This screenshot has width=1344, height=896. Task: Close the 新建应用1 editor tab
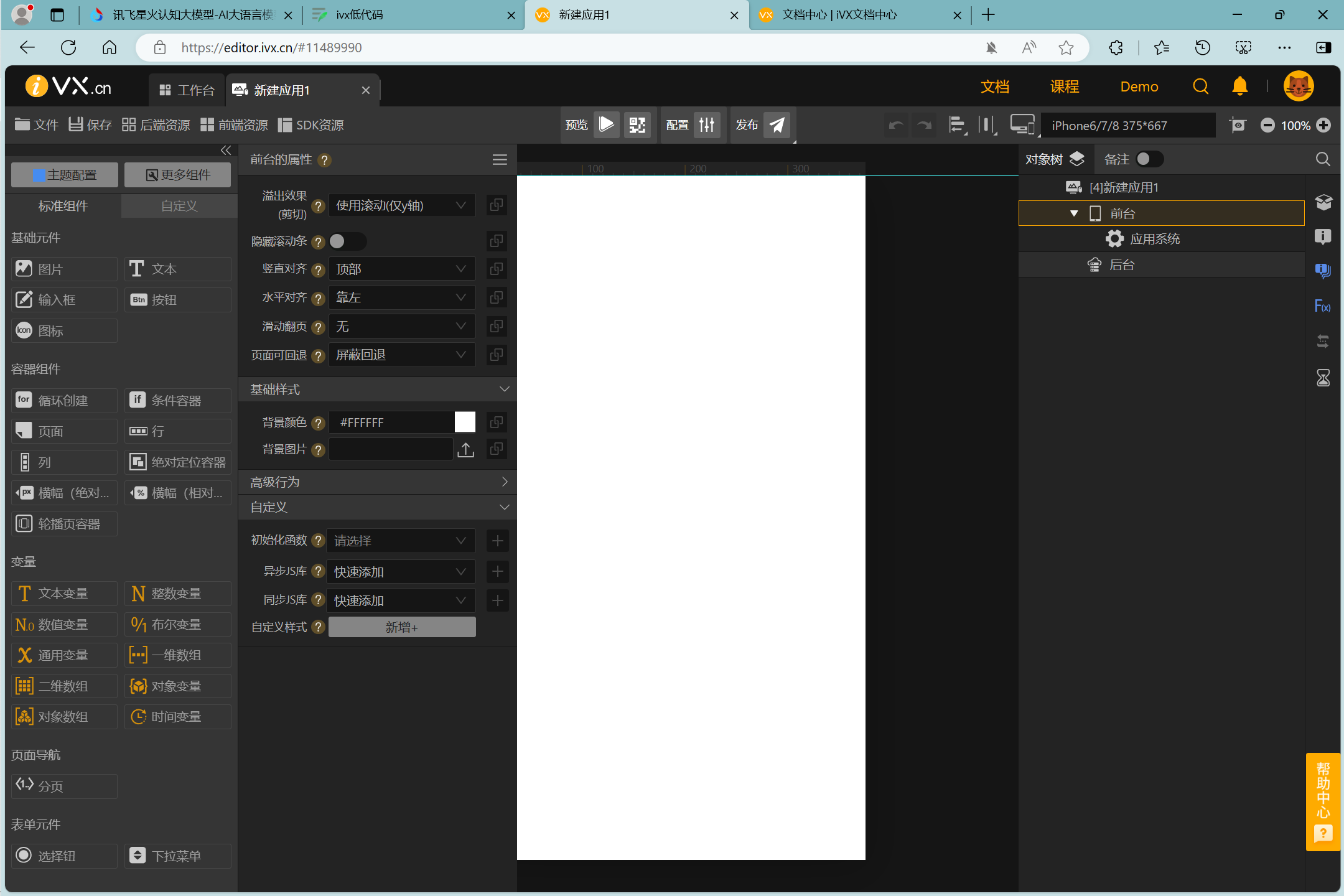pos(366,90)
